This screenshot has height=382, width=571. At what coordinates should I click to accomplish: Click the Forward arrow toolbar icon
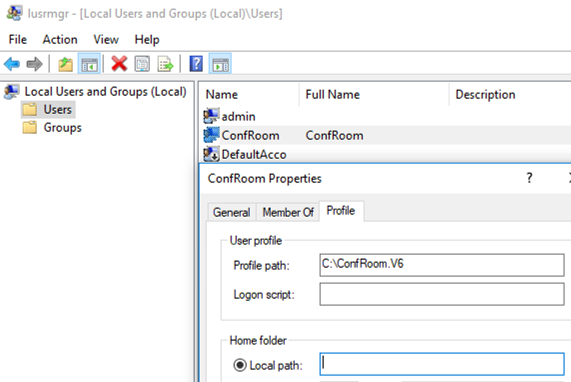pyautogui.click(x=34, y=64)
